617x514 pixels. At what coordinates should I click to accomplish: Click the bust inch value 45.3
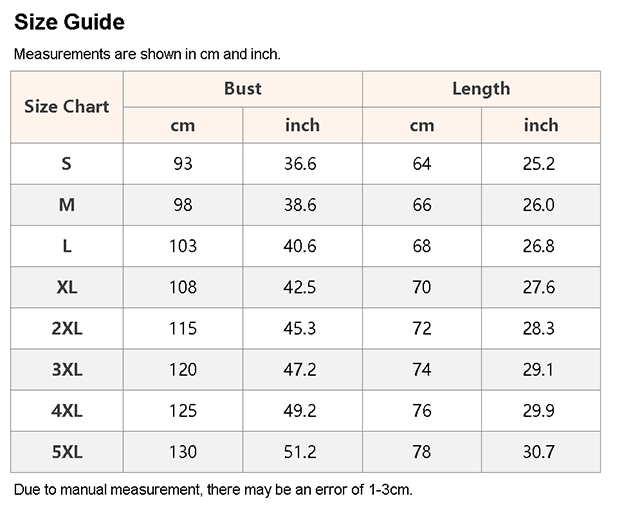point(300,328)
